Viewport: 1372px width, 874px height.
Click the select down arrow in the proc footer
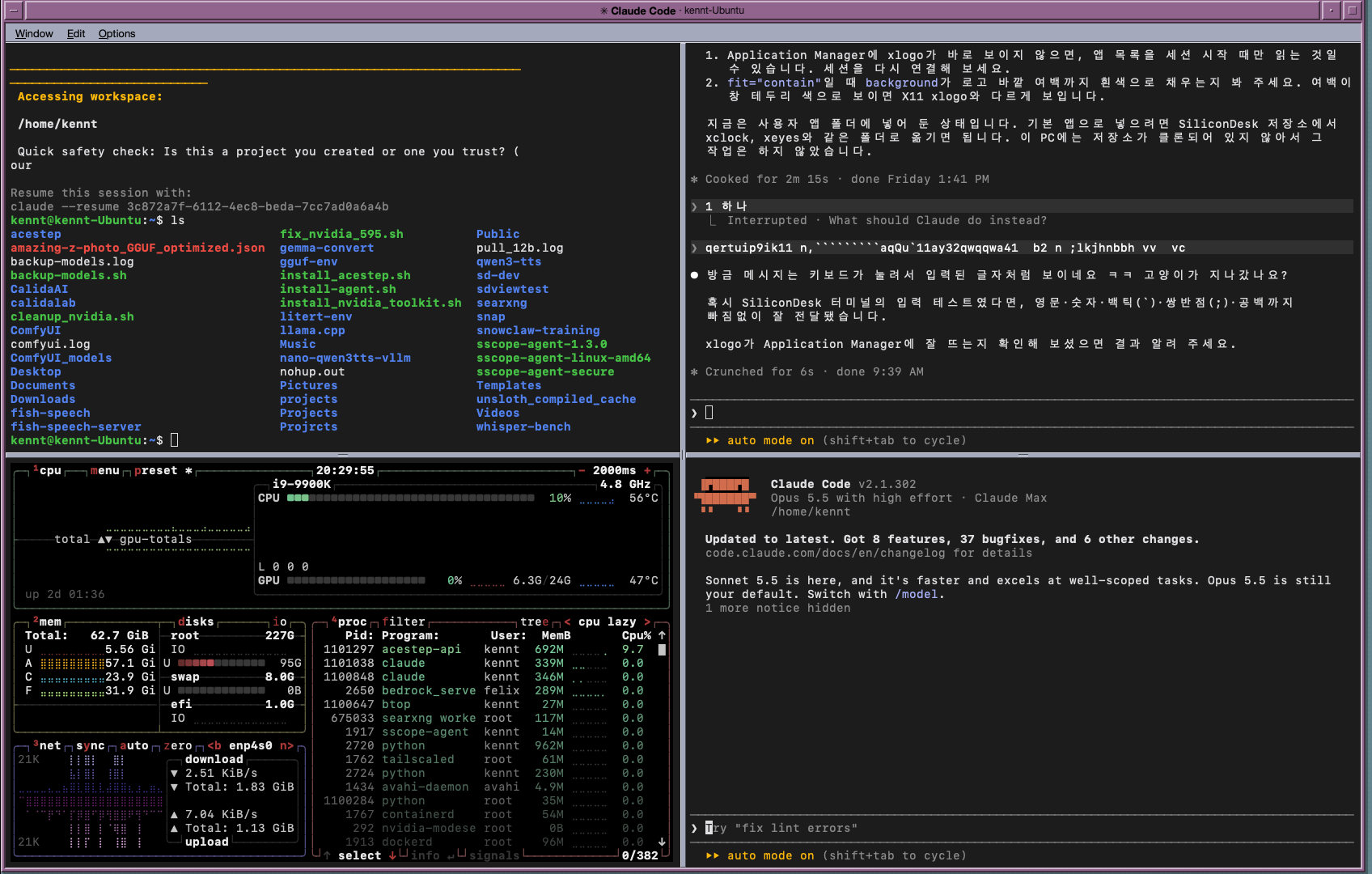[392, 855]
